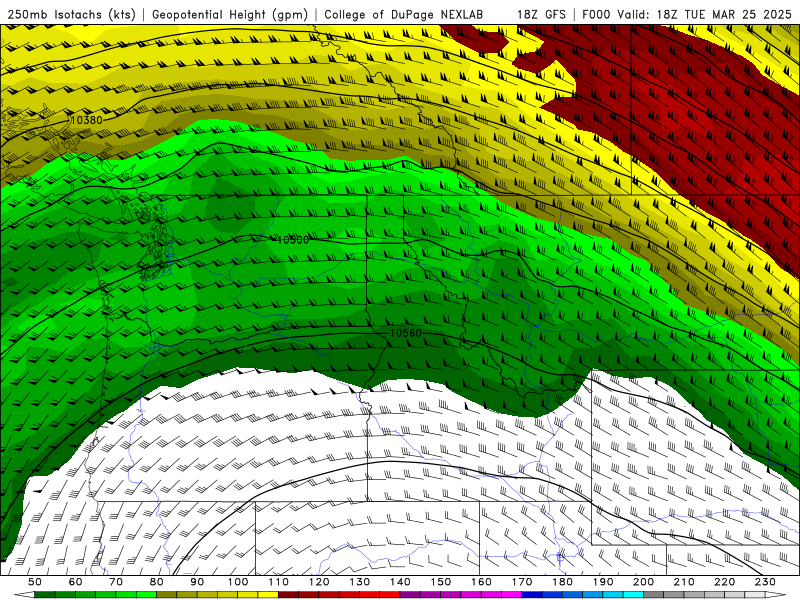Screen dimensions: 800x600
Task: Click the 180 value on the color scale
Action: tap(563, 582)
